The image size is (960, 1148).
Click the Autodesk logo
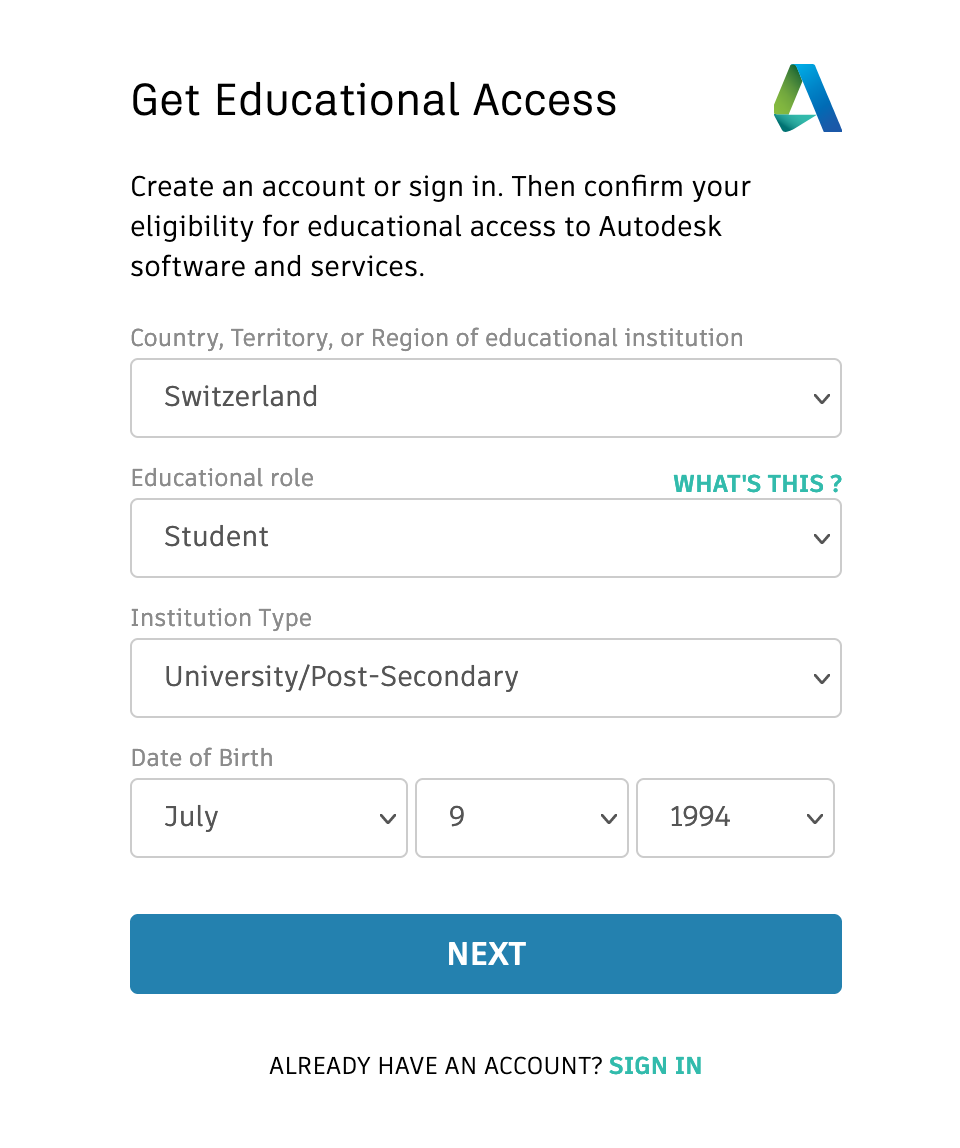(808, 98)
